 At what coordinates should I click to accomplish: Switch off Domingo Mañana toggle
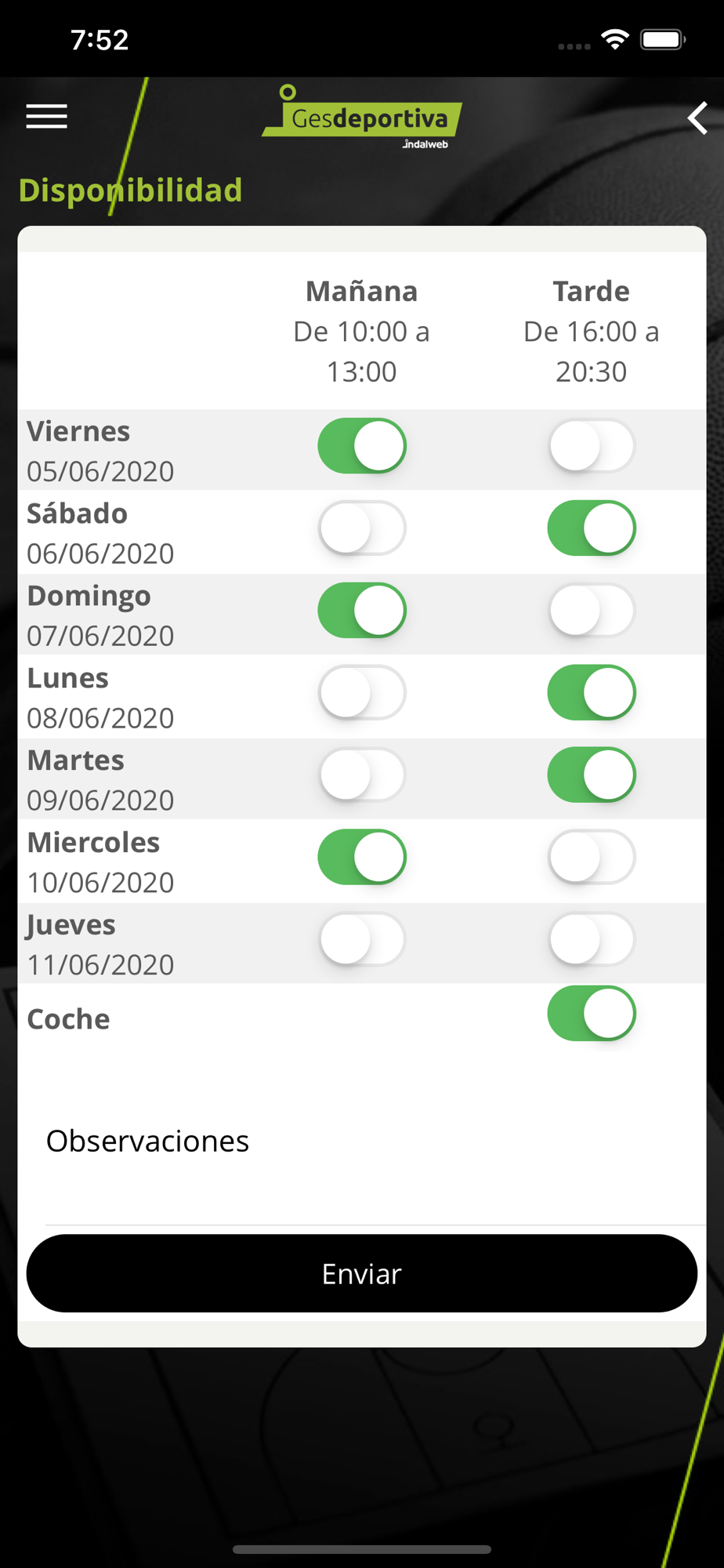coord(362,611)
